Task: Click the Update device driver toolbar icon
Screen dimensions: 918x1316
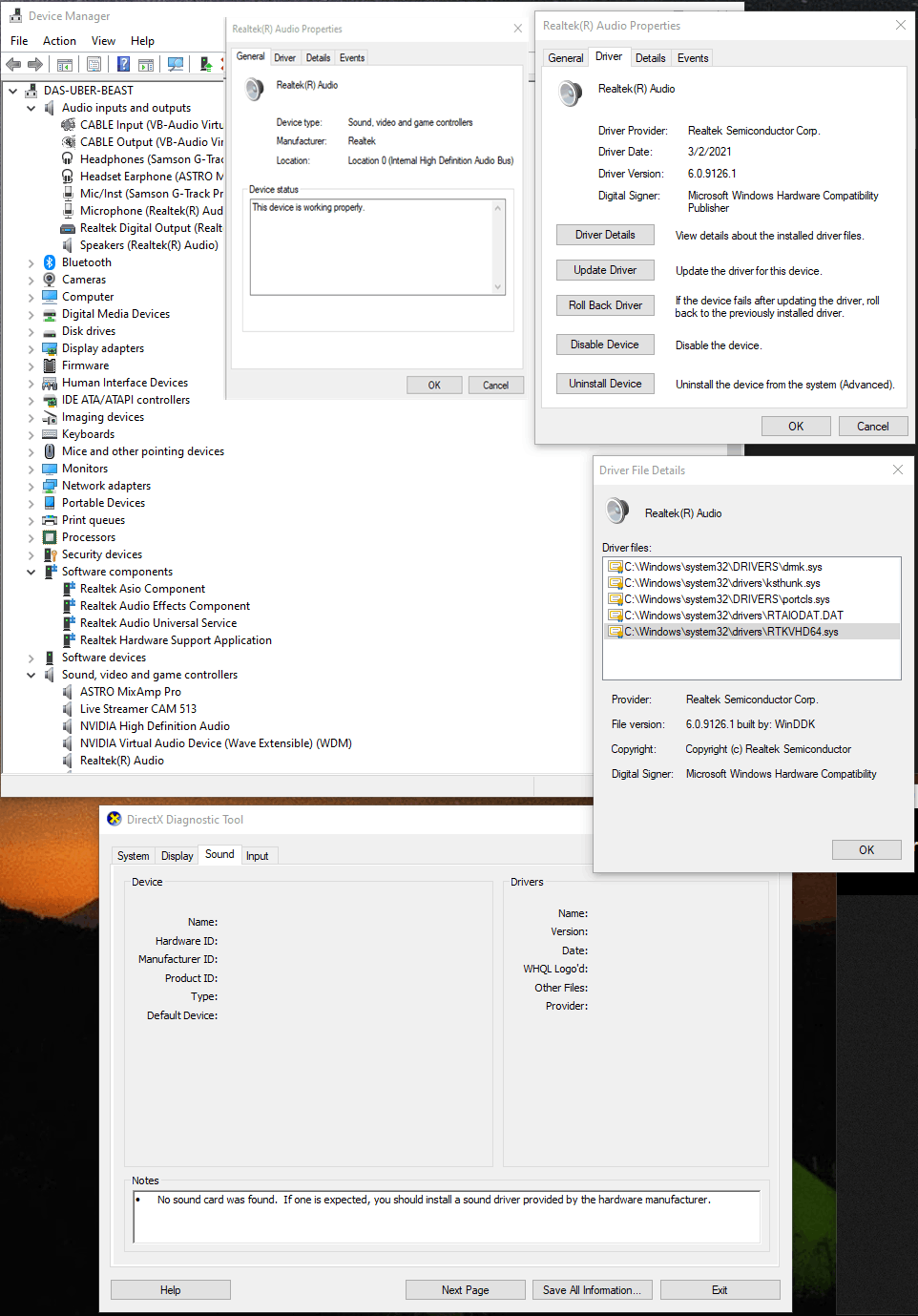Action: (x=206, y=65)
